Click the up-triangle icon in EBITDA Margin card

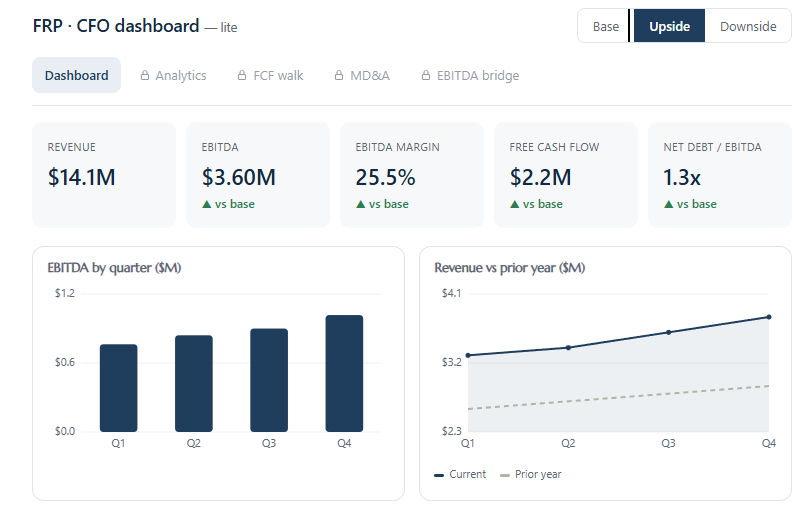361,204
